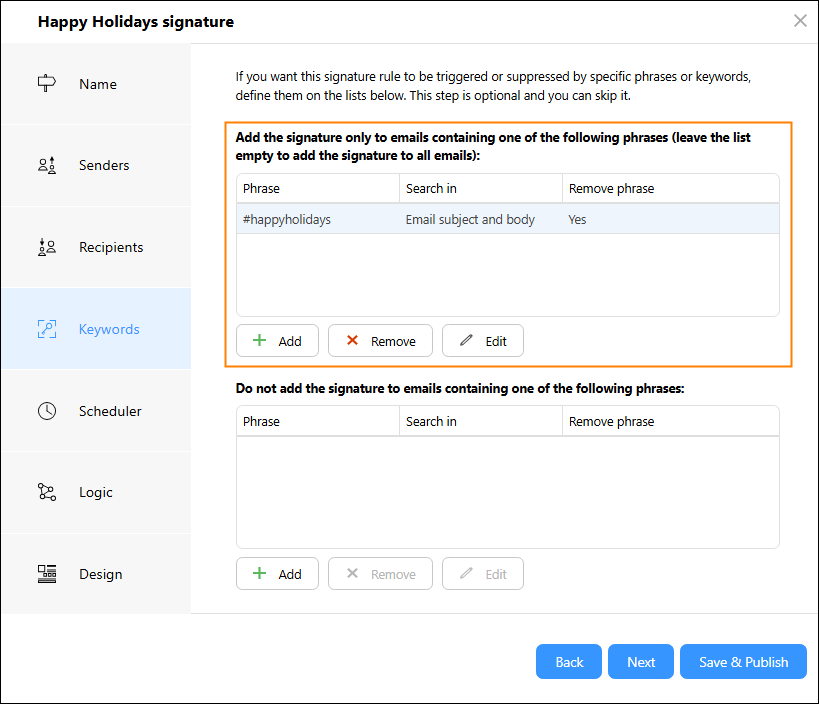The image size is (819, 704).
Task: Click green plus icon in lower Add button
Action: (260, 573)
